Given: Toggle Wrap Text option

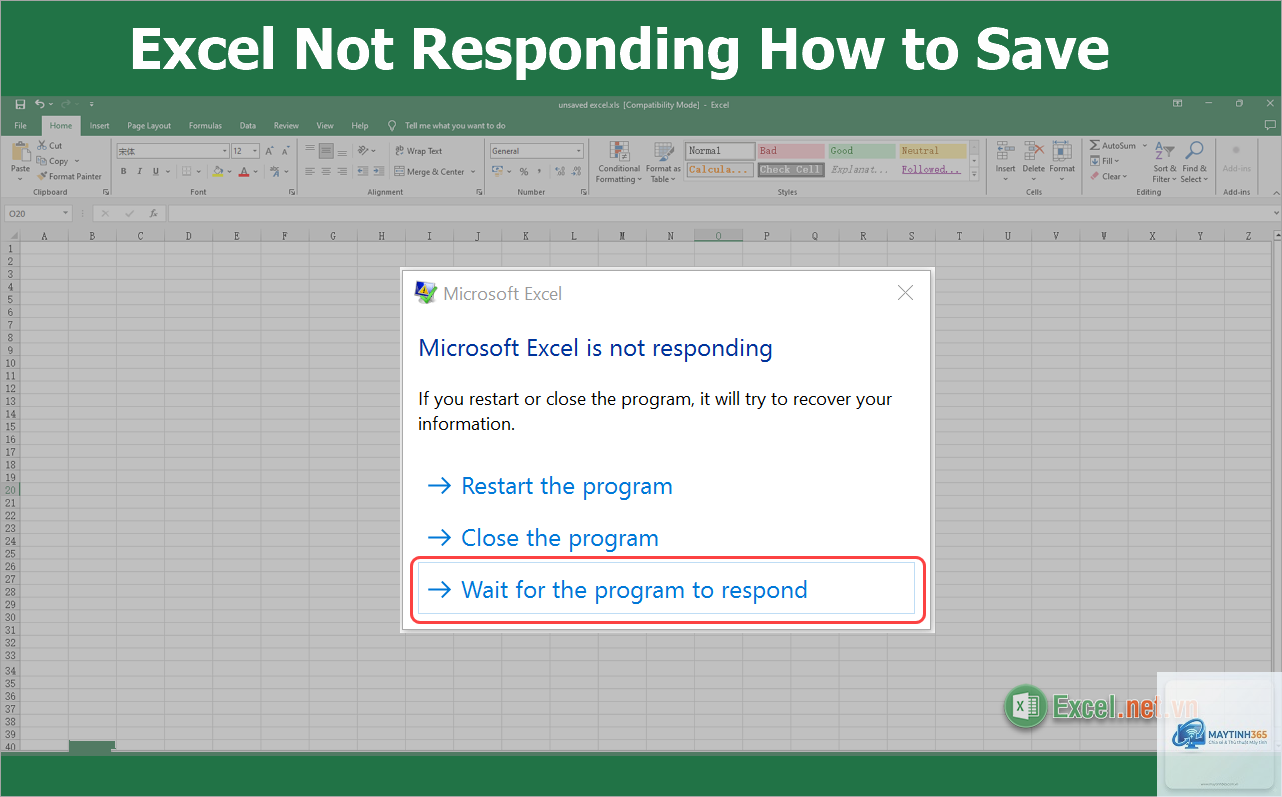Looking at the screenshot, I should click(x=418, y=151).
